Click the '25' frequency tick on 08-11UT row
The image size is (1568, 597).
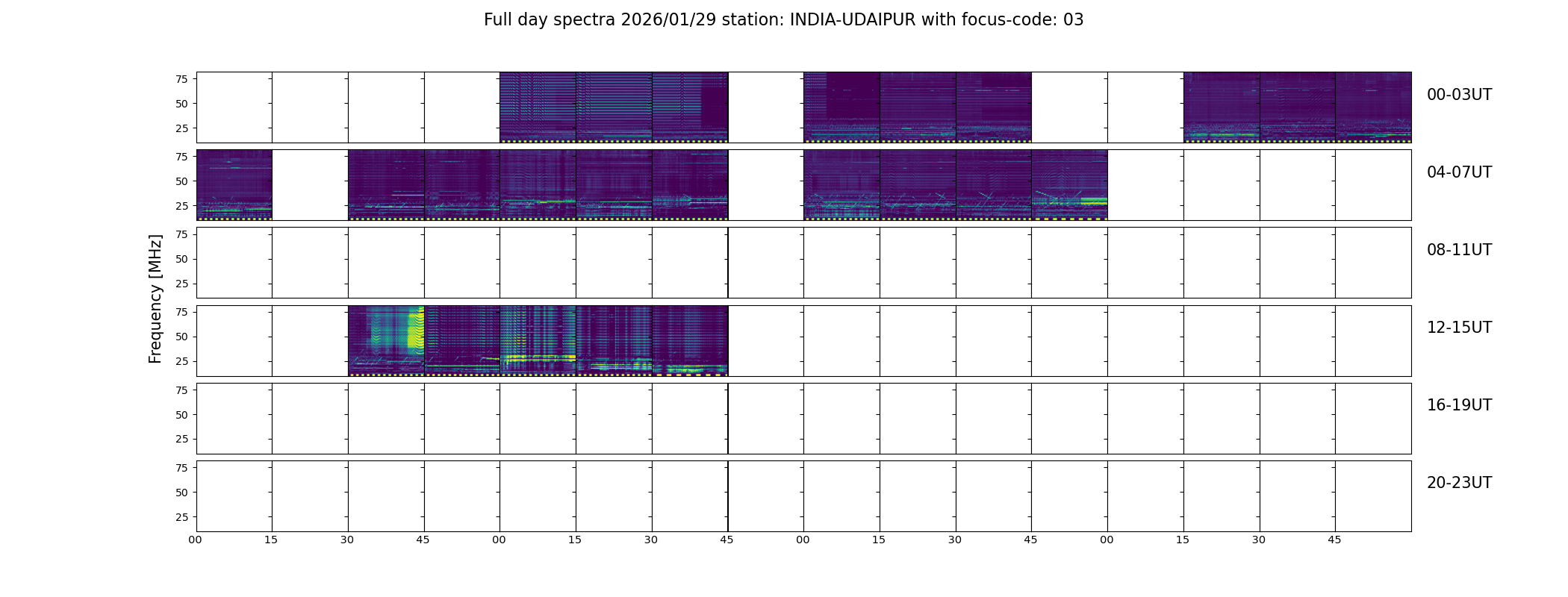pos(181,284)
